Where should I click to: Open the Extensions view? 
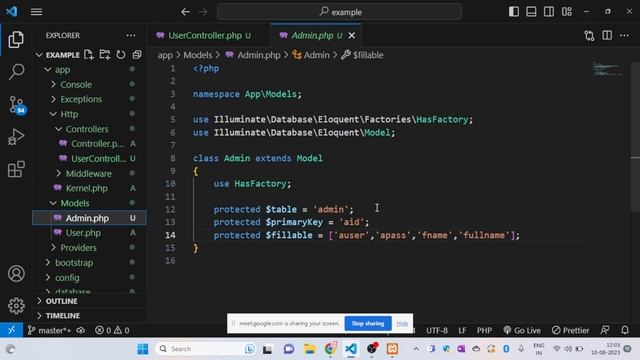pyautogui.click(x=16, y=169)
